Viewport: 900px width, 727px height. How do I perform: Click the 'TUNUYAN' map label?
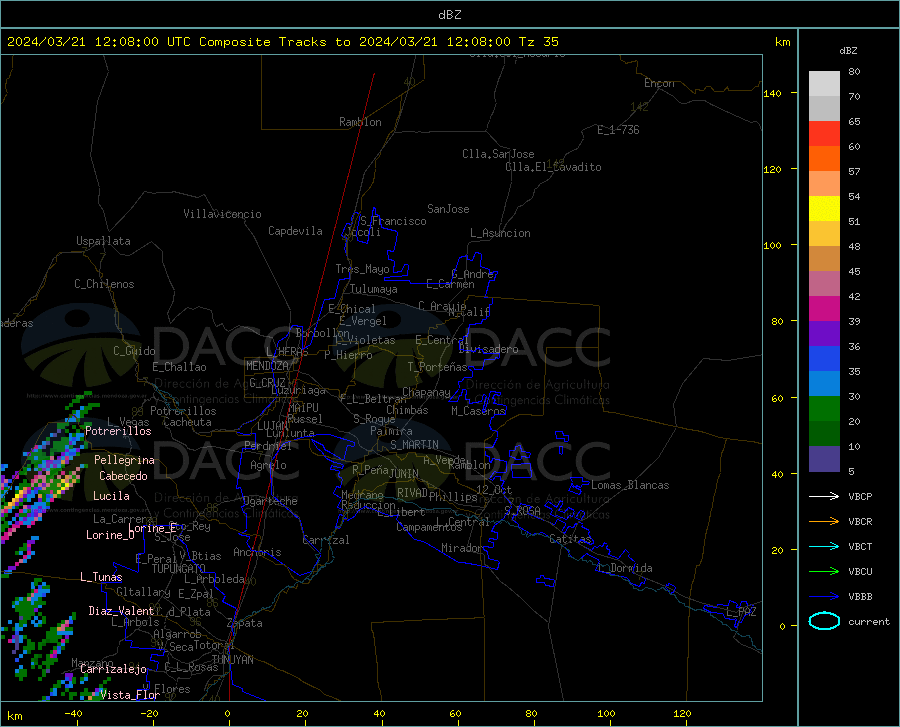tap(232, 660)
